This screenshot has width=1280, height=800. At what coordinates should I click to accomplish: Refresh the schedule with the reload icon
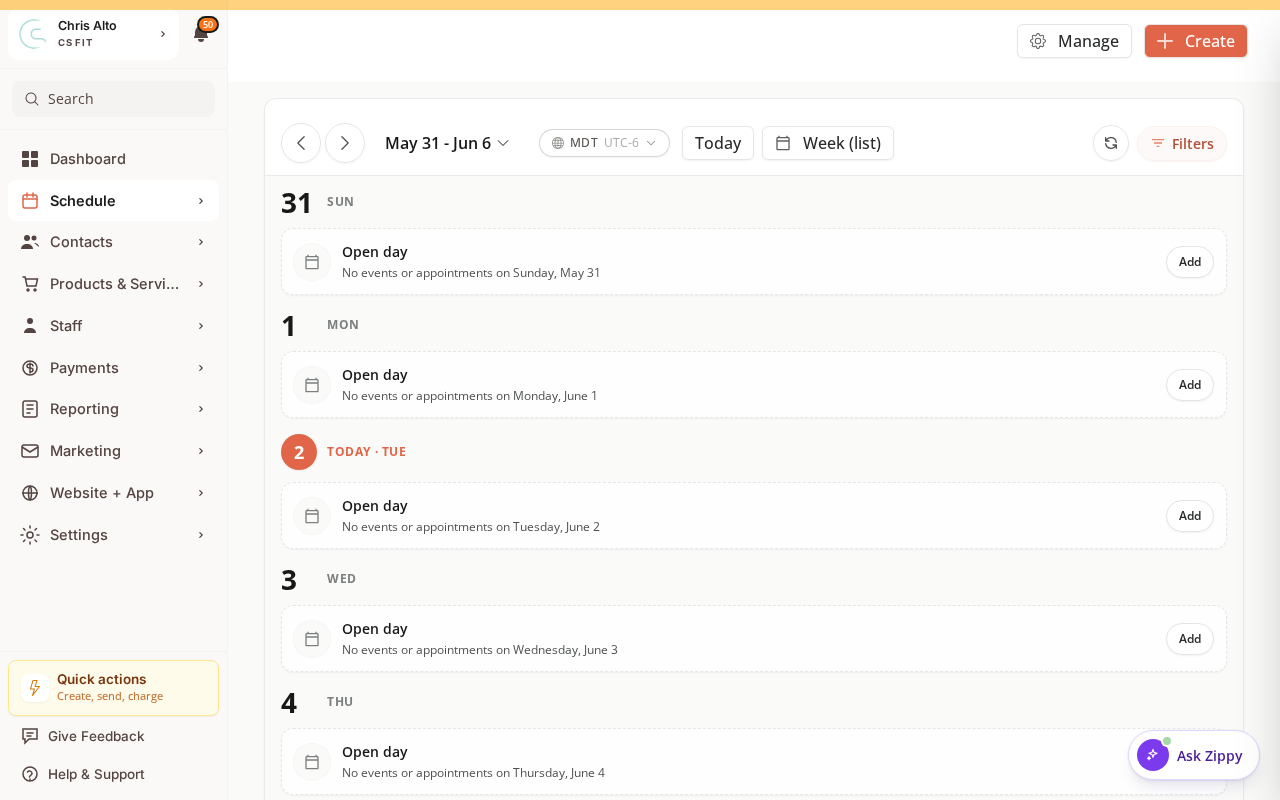[x=1111, y=143]
